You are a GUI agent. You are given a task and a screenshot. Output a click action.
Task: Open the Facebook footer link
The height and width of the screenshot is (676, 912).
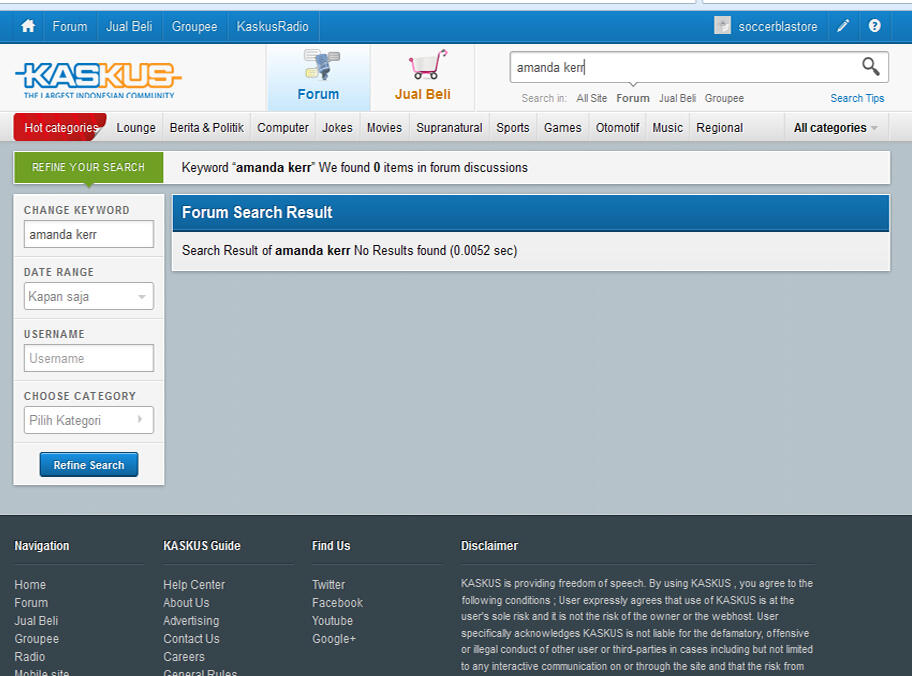click(337, 603)
